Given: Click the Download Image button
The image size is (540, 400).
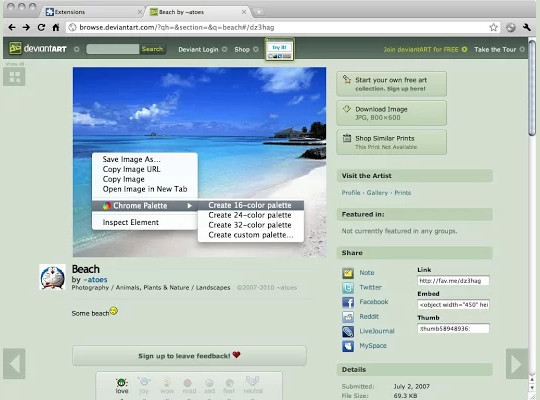Looking at the screenshot, I should coord(392,113).
